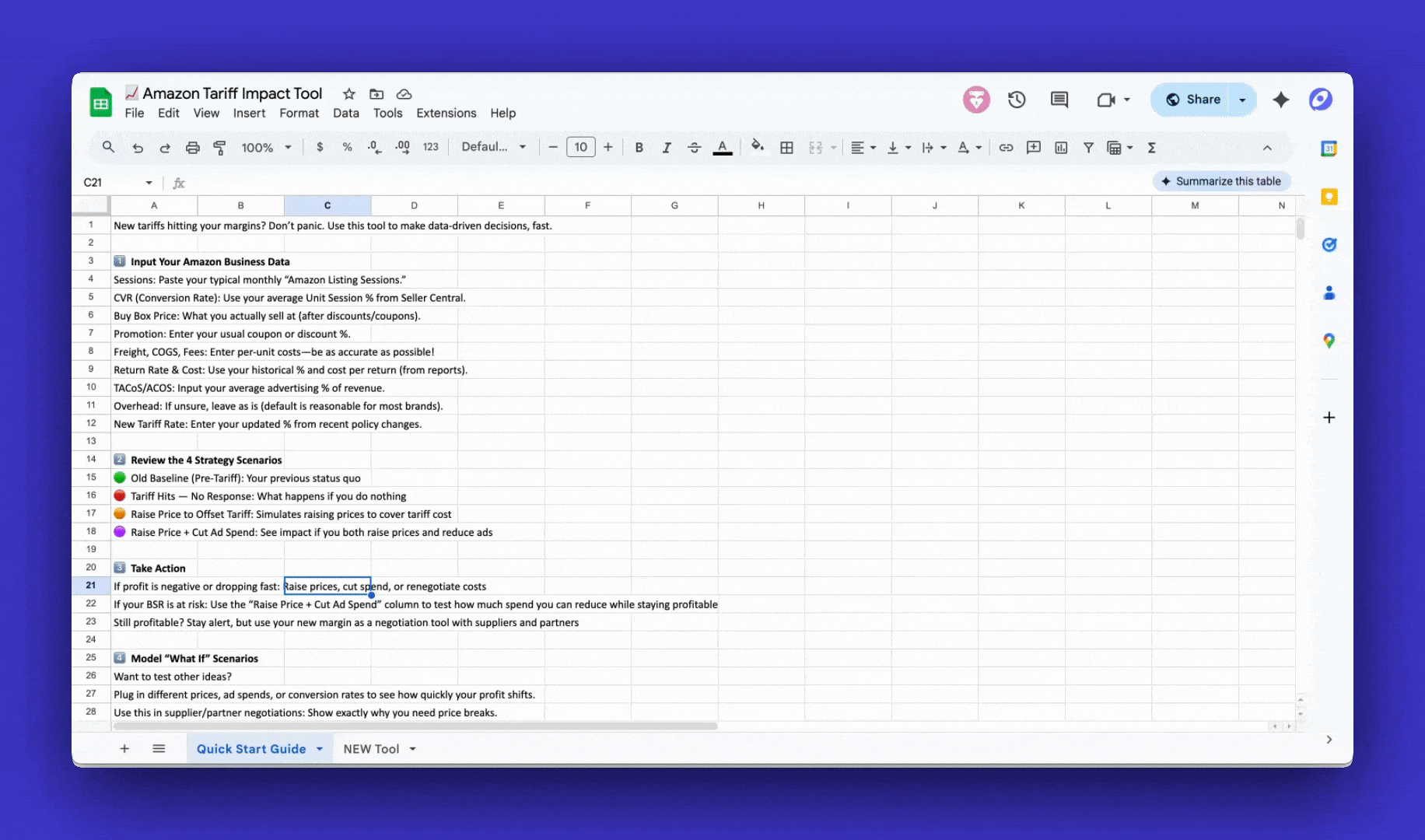This screenshot has height=840, width=1425.
Task: Activate the paint format tool
Action: click(219, 148)
